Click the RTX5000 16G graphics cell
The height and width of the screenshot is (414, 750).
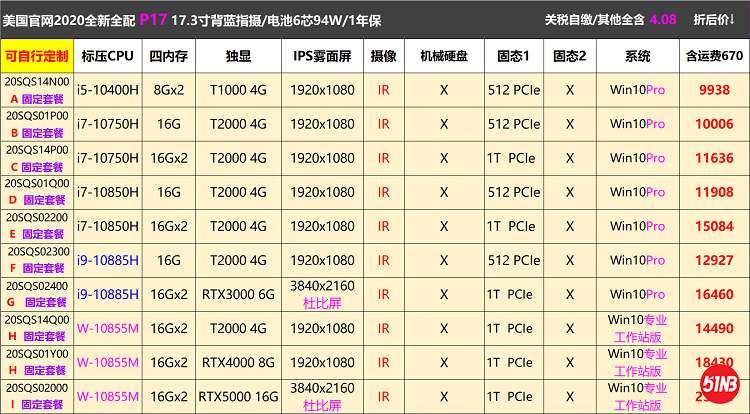coord(237,396)
